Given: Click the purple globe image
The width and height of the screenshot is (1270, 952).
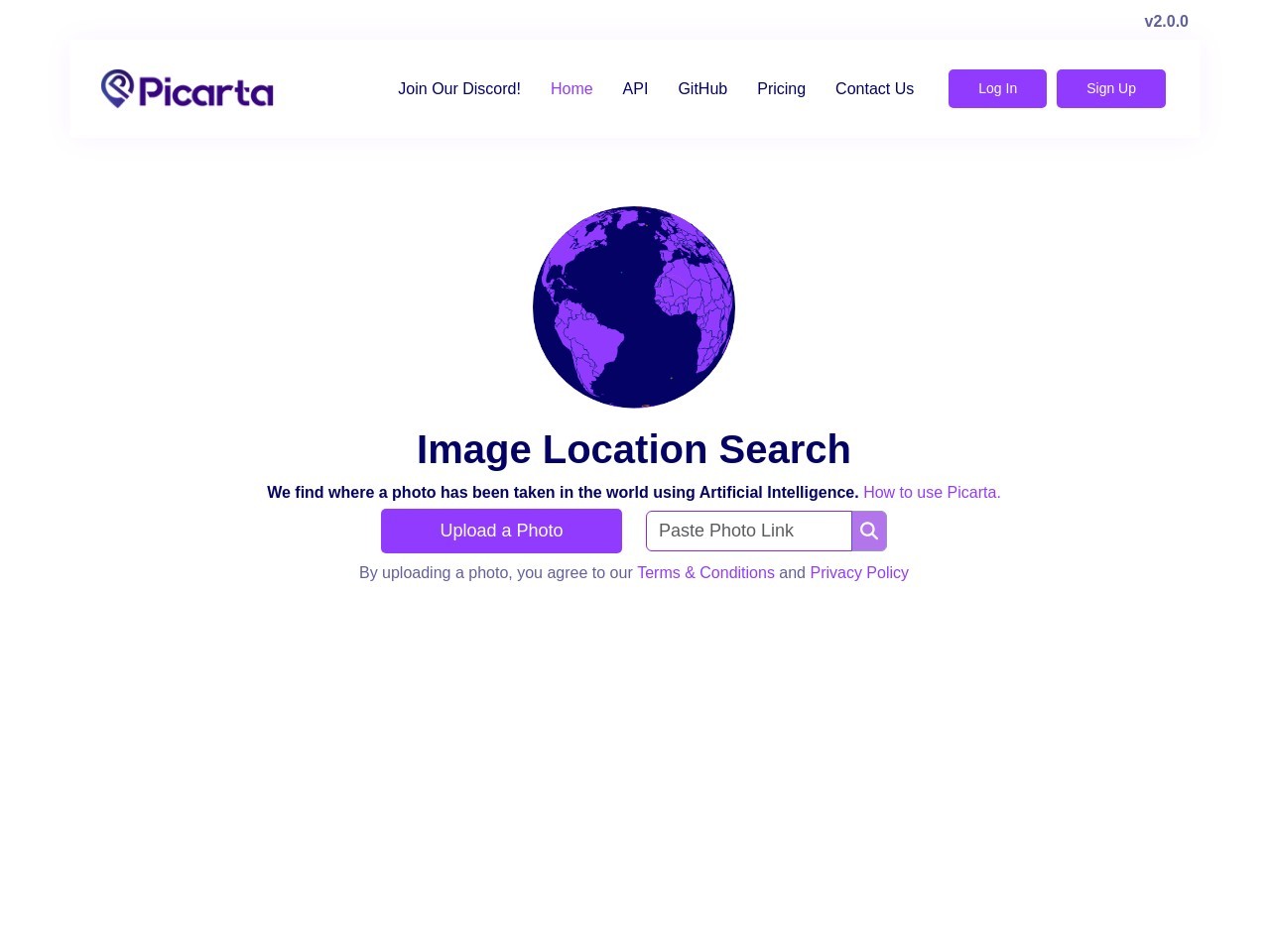Looking at the screenshot, I should pos(634,306).
